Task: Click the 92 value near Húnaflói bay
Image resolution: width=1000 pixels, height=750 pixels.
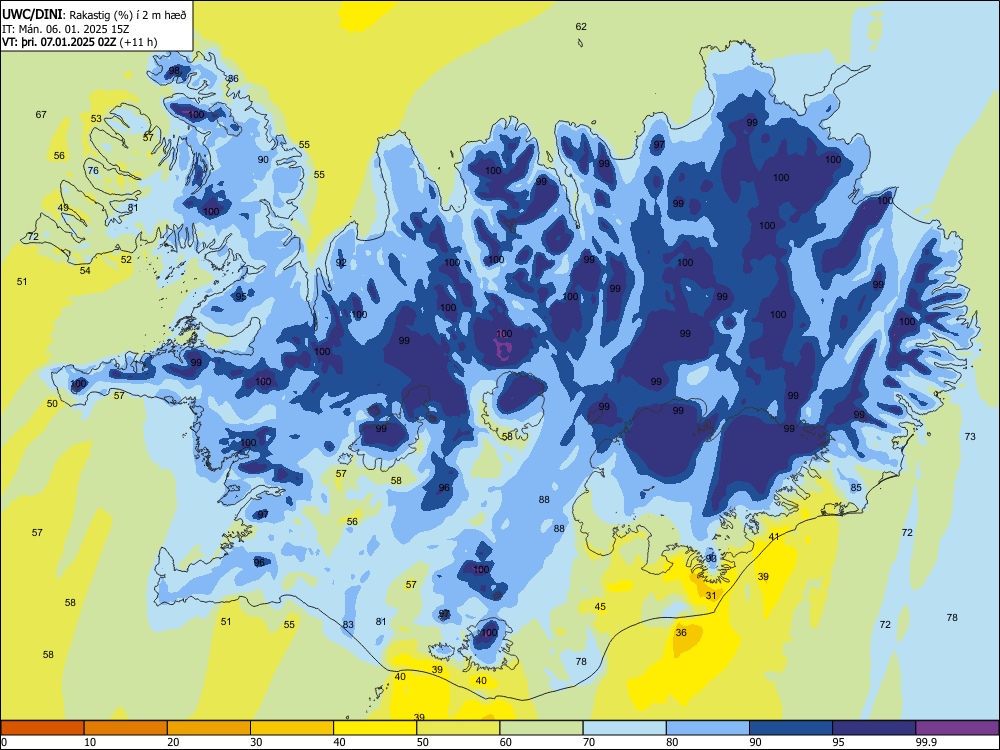Action: [341, 263]
